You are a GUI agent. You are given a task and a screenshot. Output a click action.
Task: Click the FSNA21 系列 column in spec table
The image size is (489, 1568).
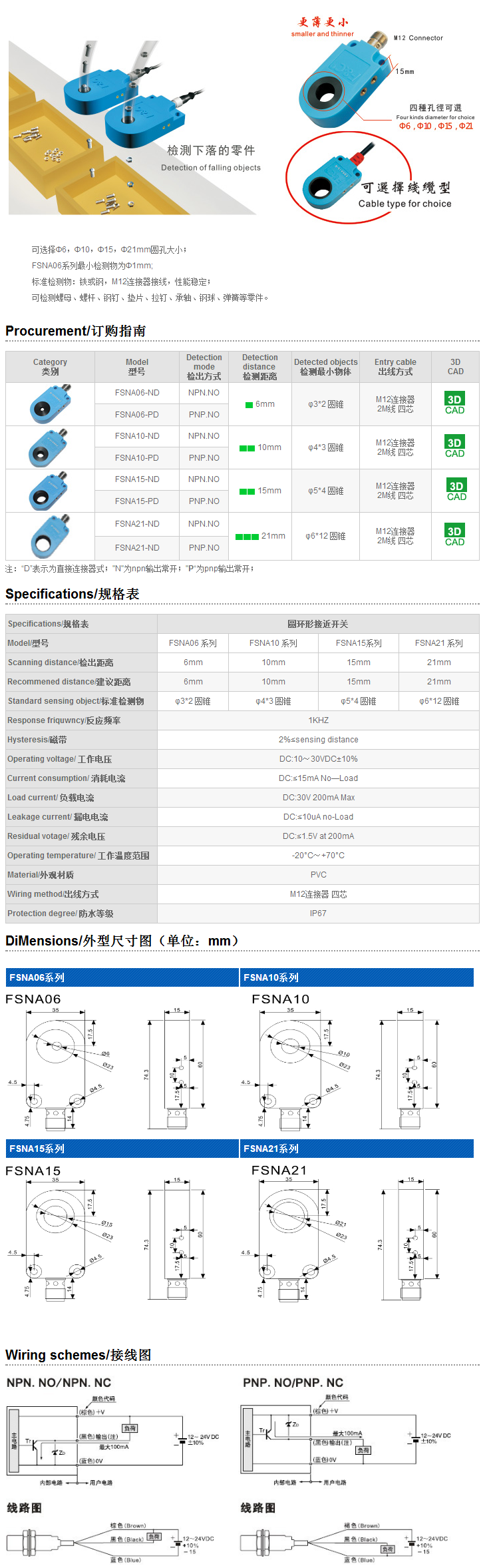(439, 643)
